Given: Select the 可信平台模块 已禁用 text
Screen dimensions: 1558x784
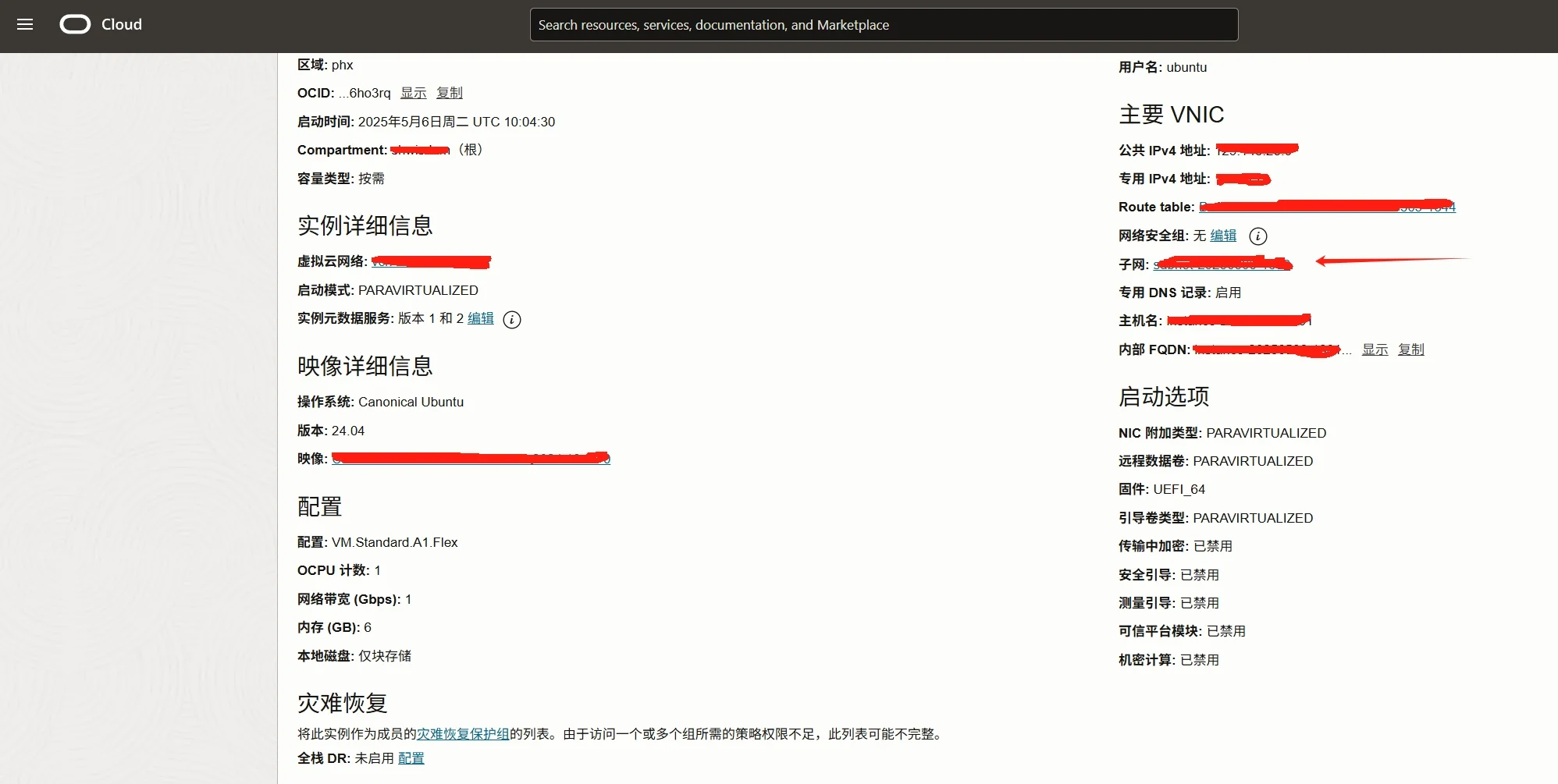Looking at the screenshot, I should (1182, 631).
